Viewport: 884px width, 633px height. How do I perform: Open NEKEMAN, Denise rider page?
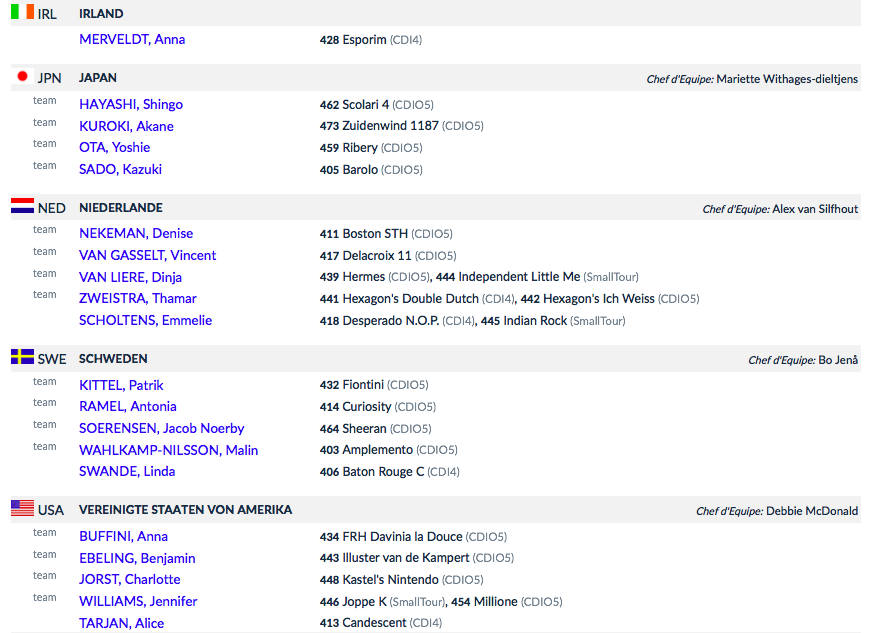[x=136, y=233]
